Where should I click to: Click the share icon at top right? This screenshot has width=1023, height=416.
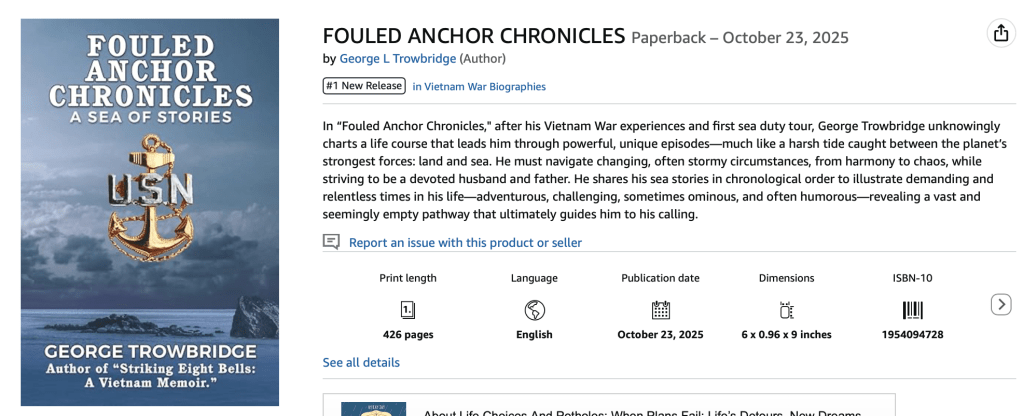[1000, 33]
